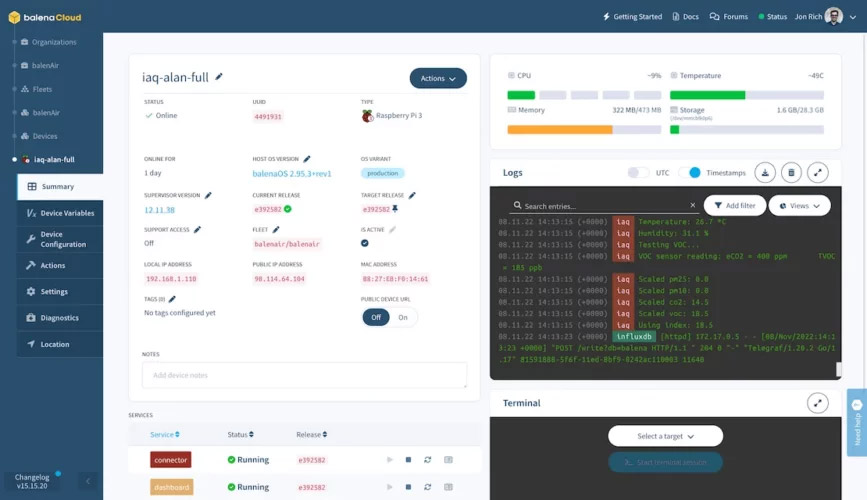
Task: Expand the Terminal panel to fullscreen
Action: pos(818,403)
